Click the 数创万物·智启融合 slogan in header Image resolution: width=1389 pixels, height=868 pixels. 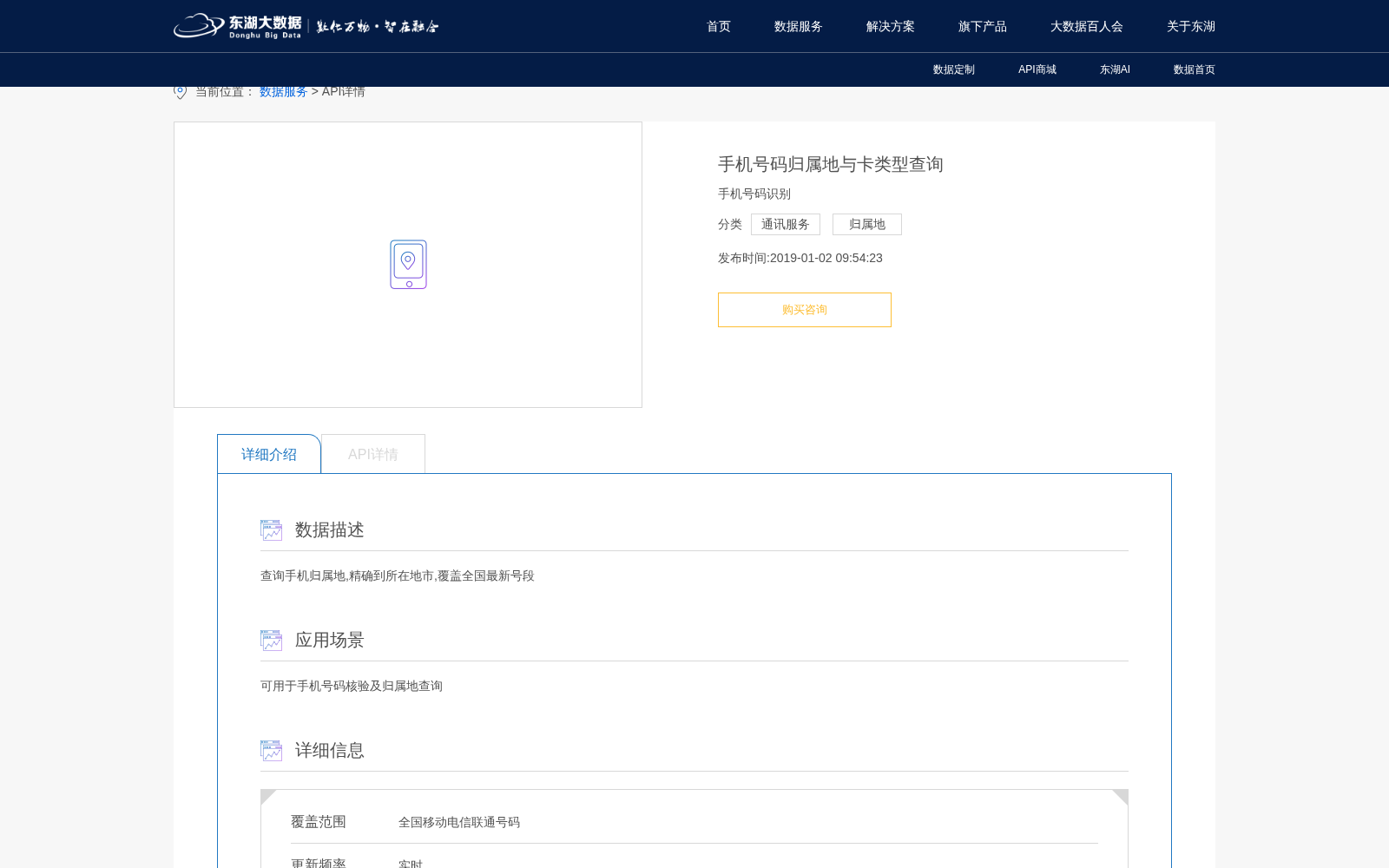tap(378, 26)
